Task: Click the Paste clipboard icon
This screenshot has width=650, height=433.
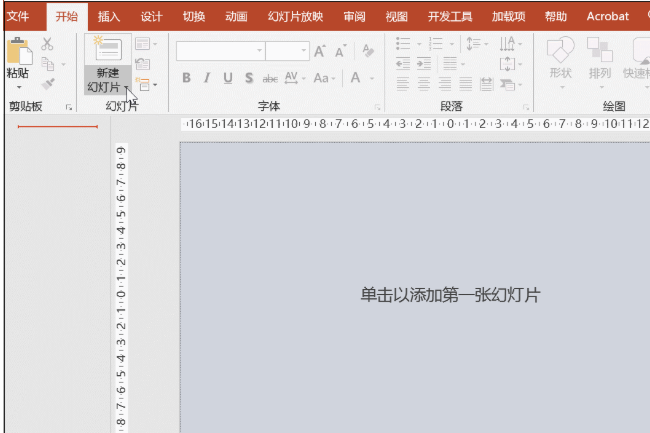Action: [19, 51]
